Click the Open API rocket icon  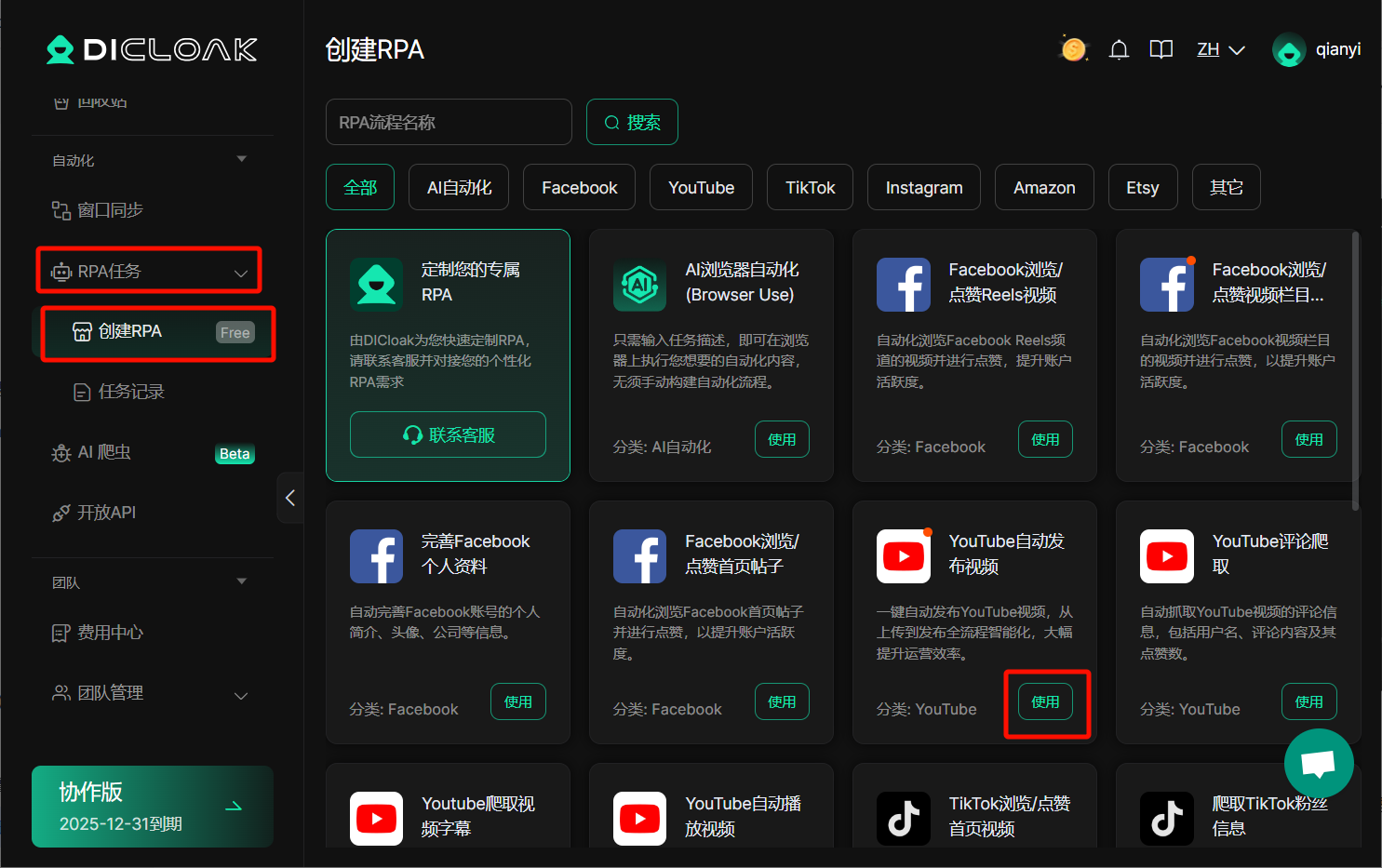coord(61,513)
